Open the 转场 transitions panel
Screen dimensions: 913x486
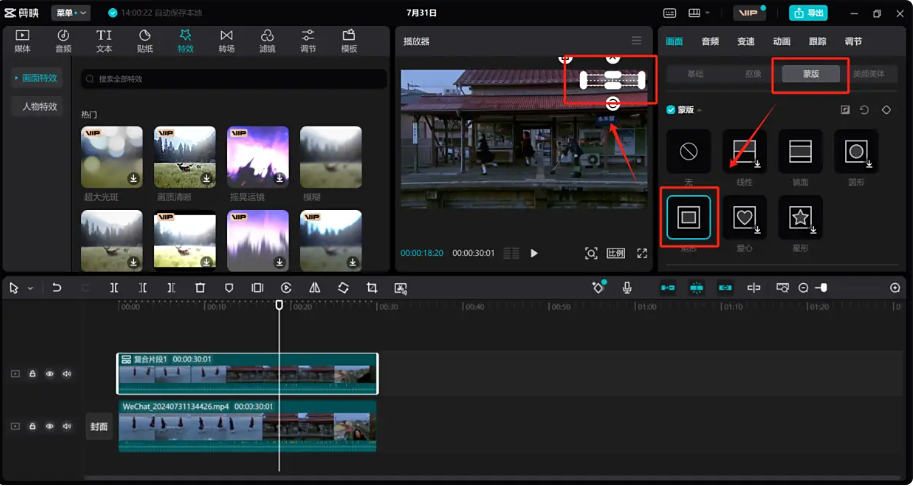pyautogui.click(x=226, y=41)
